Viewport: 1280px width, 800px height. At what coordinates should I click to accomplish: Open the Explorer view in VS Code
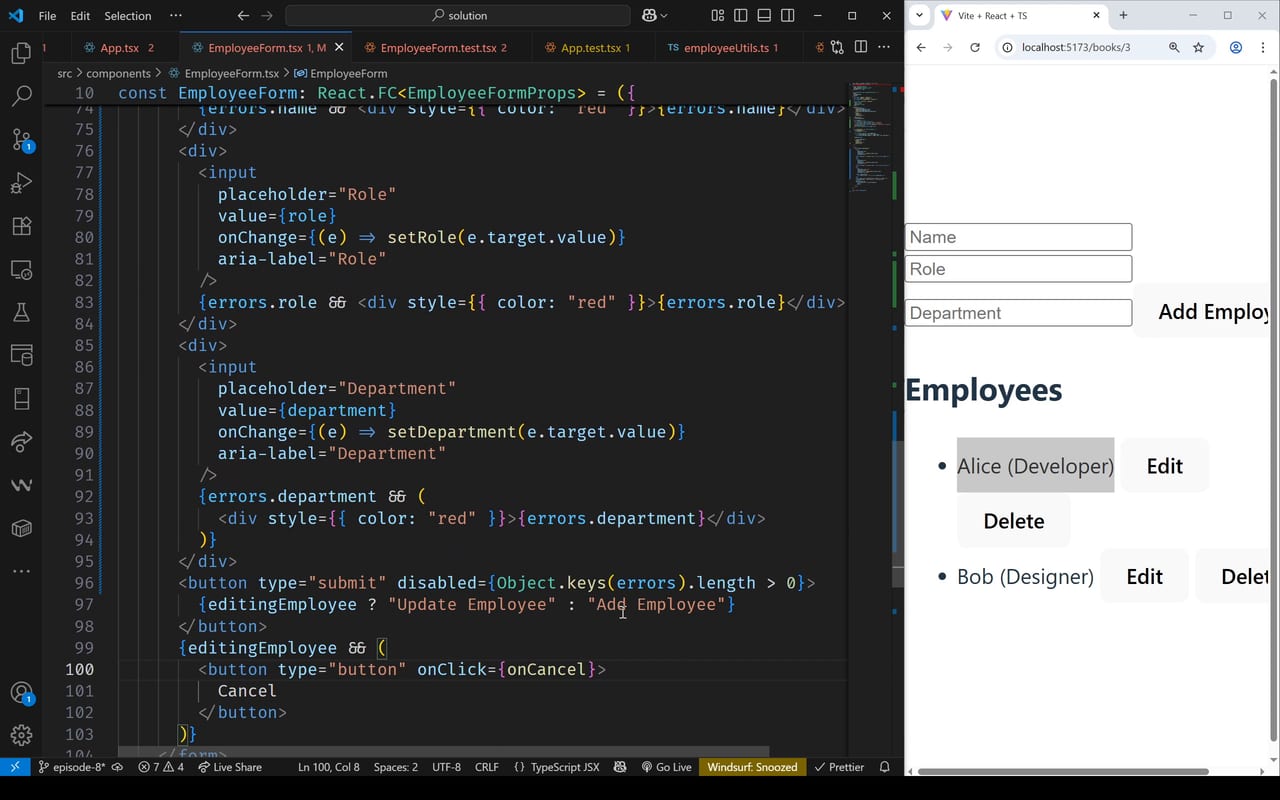pyautogui.click(x=21, y=53)
